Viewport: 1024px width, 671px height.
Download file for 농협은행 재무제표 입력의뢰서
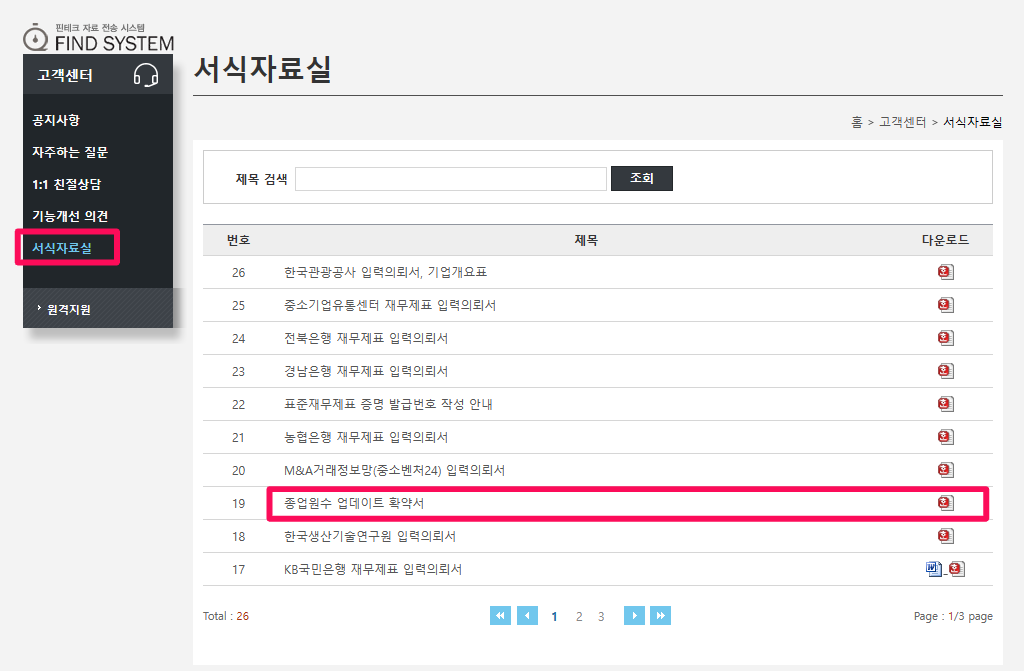pyautogui.click(x=946, y=436)
